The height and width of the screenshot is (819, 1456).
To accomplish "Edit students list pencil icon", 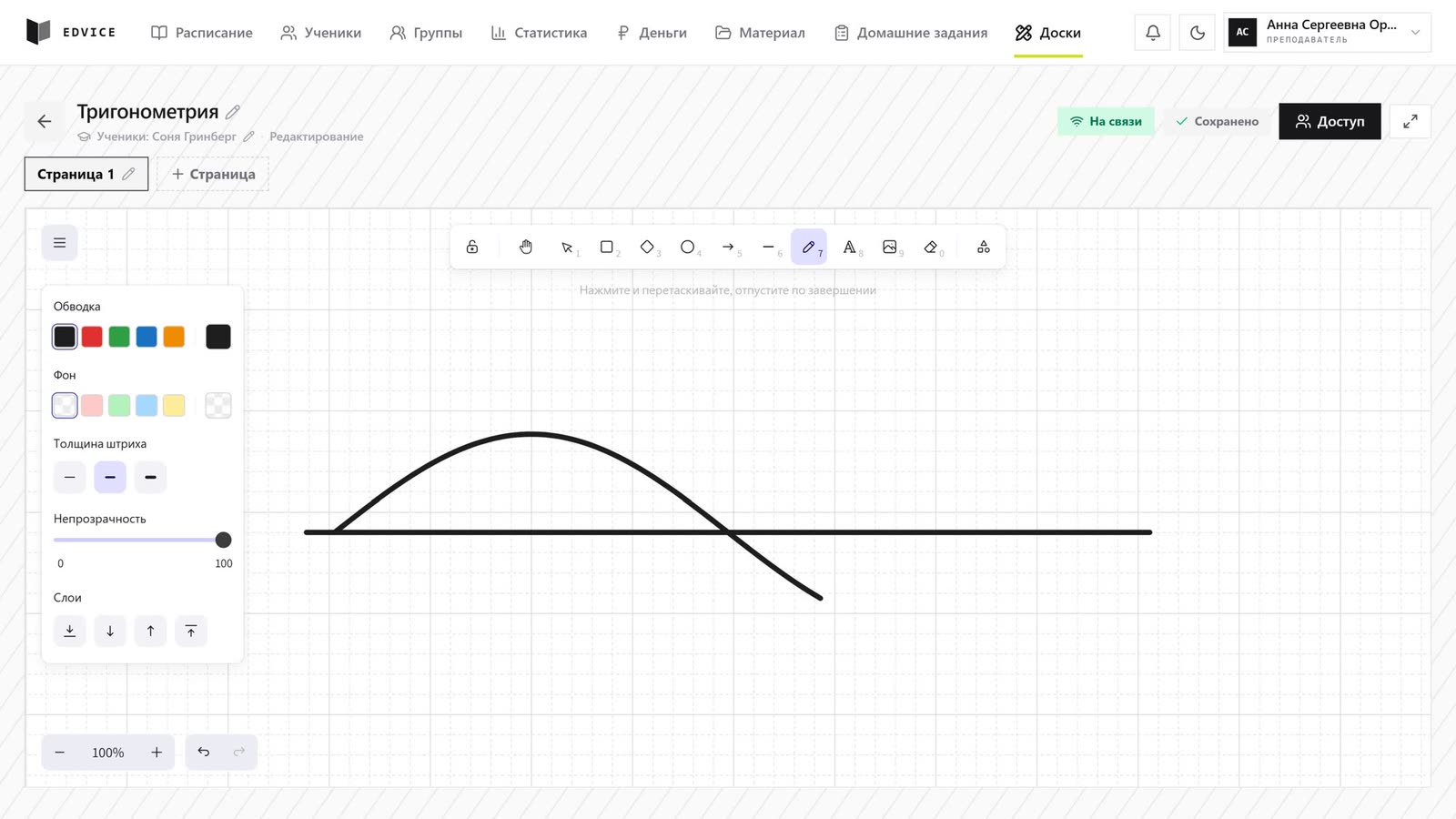I will pos(248,136).
